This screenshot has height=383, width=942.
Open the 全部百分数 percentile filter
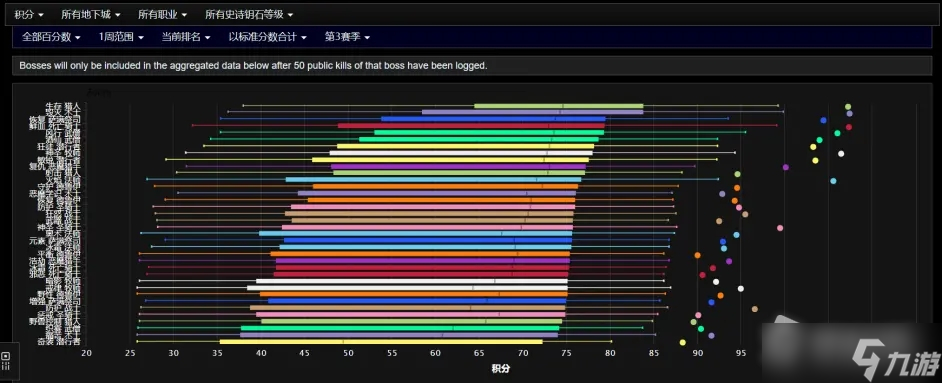click(x=51, y=37)
